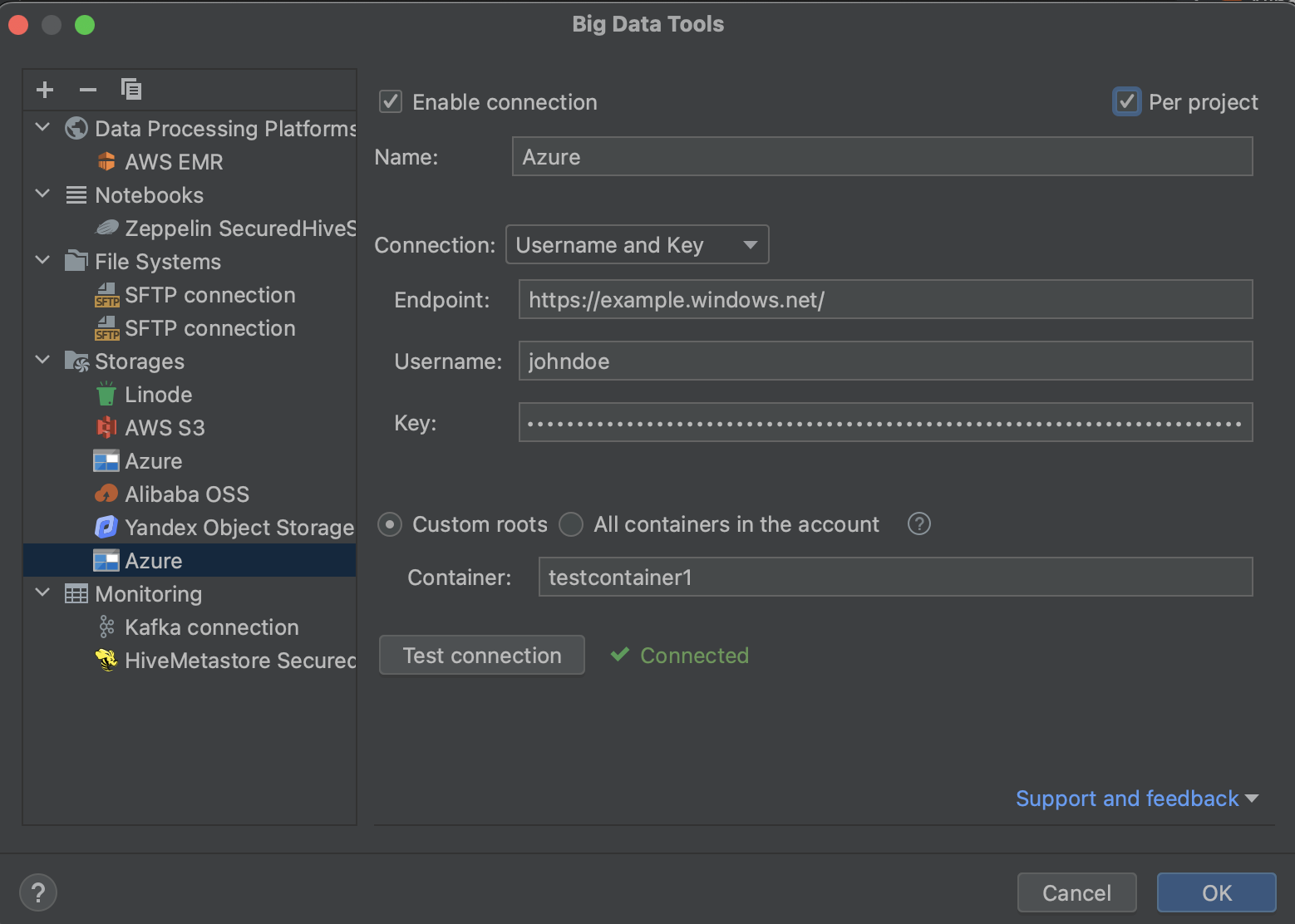Open the Support and feedback link
This screenshot has width=1295, height=924.
pyautogui.click(x=1126, y=798)
